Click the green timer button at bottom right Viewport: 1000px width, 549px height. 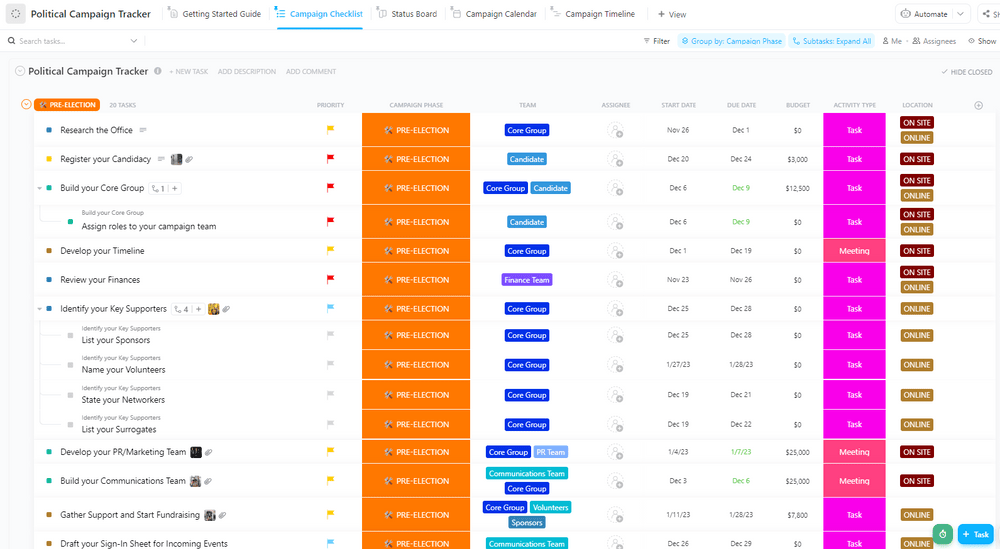pyautogui.click(x=942, y=534)
